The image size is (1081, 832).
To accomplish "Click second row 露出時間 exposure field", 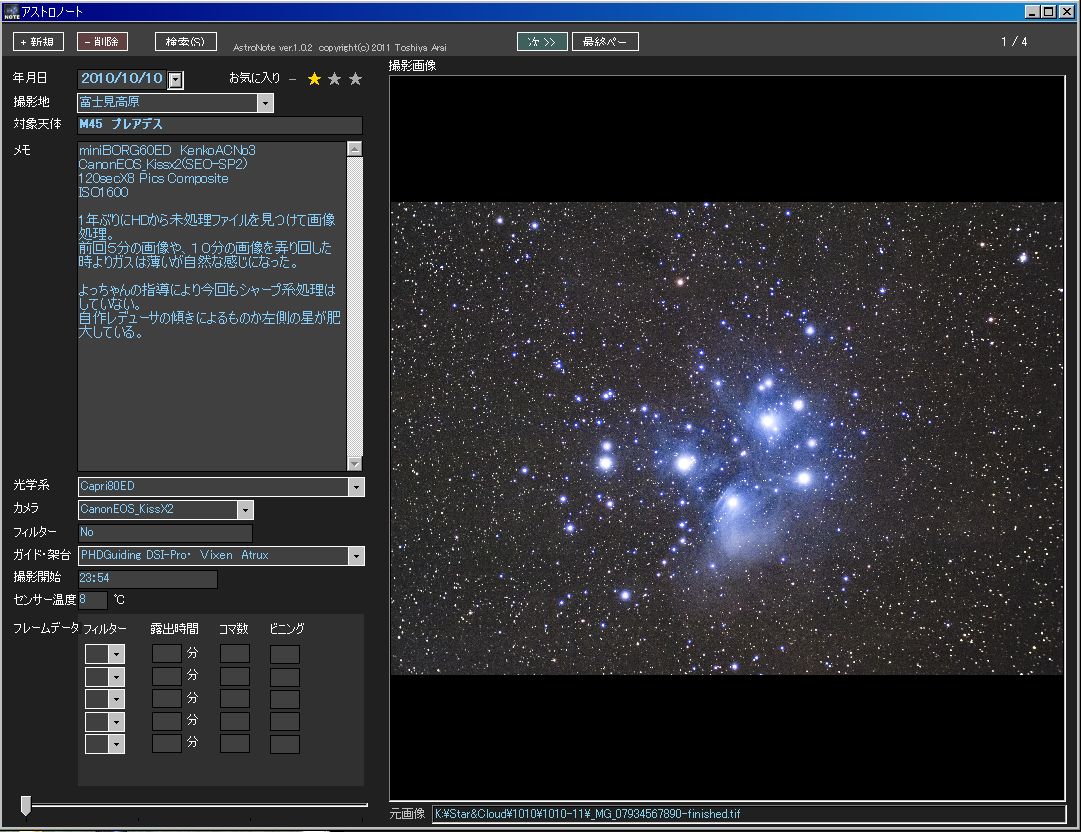I will [167, 676].
